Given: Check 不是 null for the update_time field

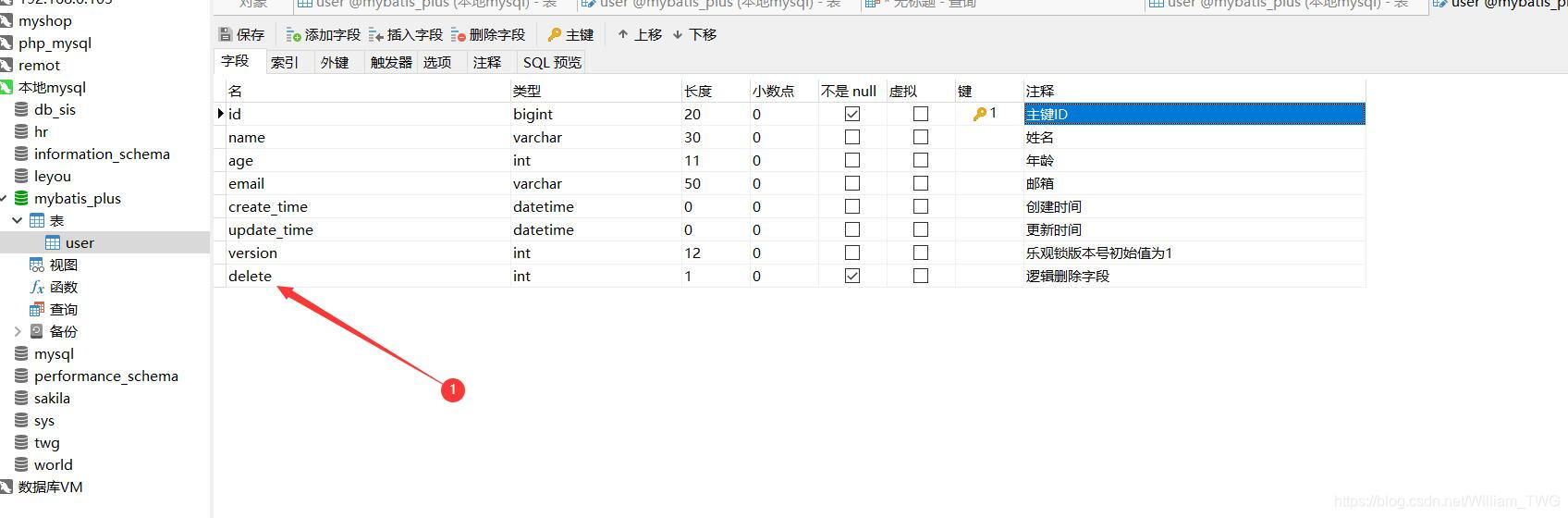Looking at the screenshot, I should point(852,229).
